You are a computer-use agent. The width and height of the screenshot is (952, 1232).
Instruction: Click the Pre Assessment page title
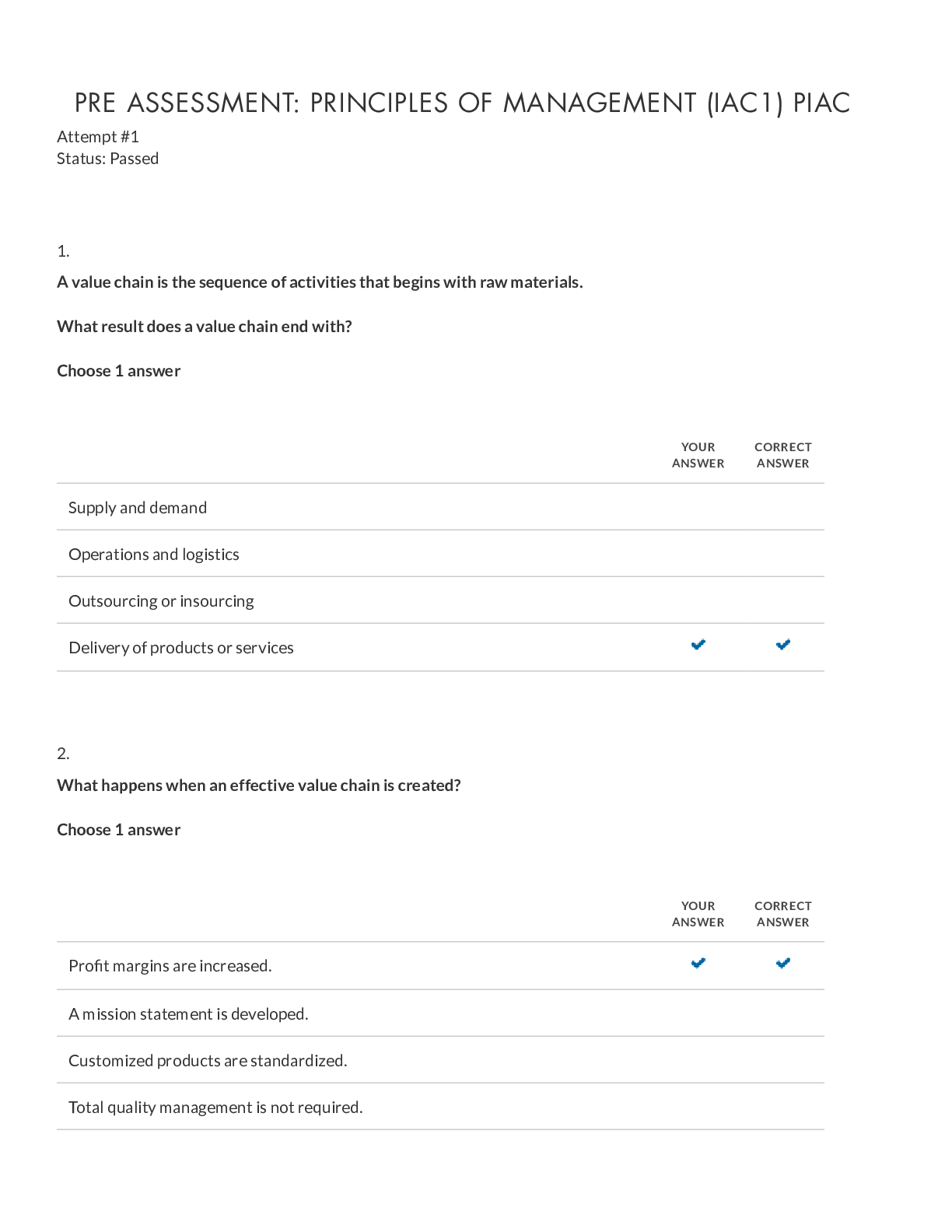[462, 103]
